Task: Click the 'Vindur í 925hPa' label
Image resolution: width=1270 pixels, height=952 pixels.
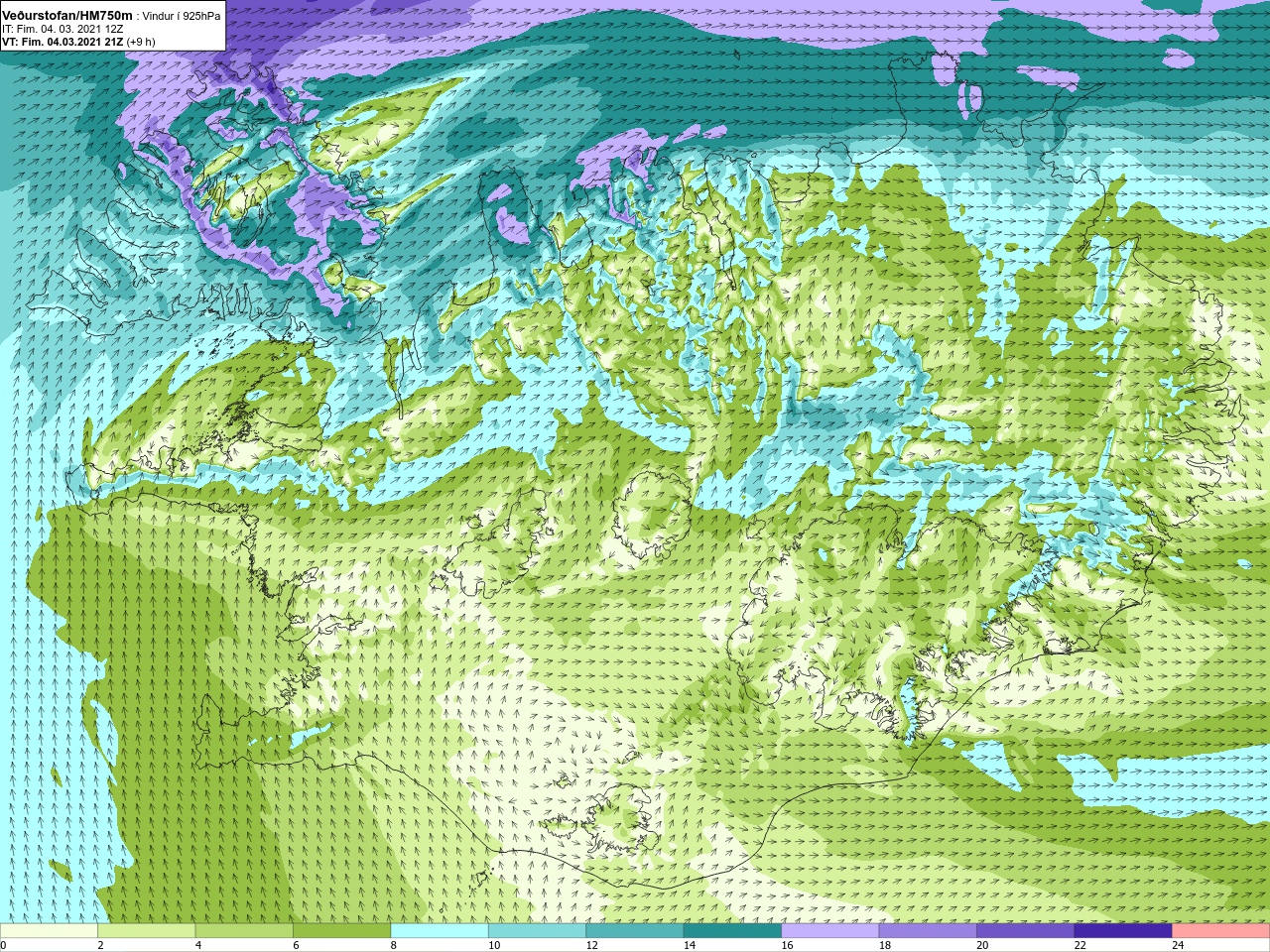Action: 182,16
